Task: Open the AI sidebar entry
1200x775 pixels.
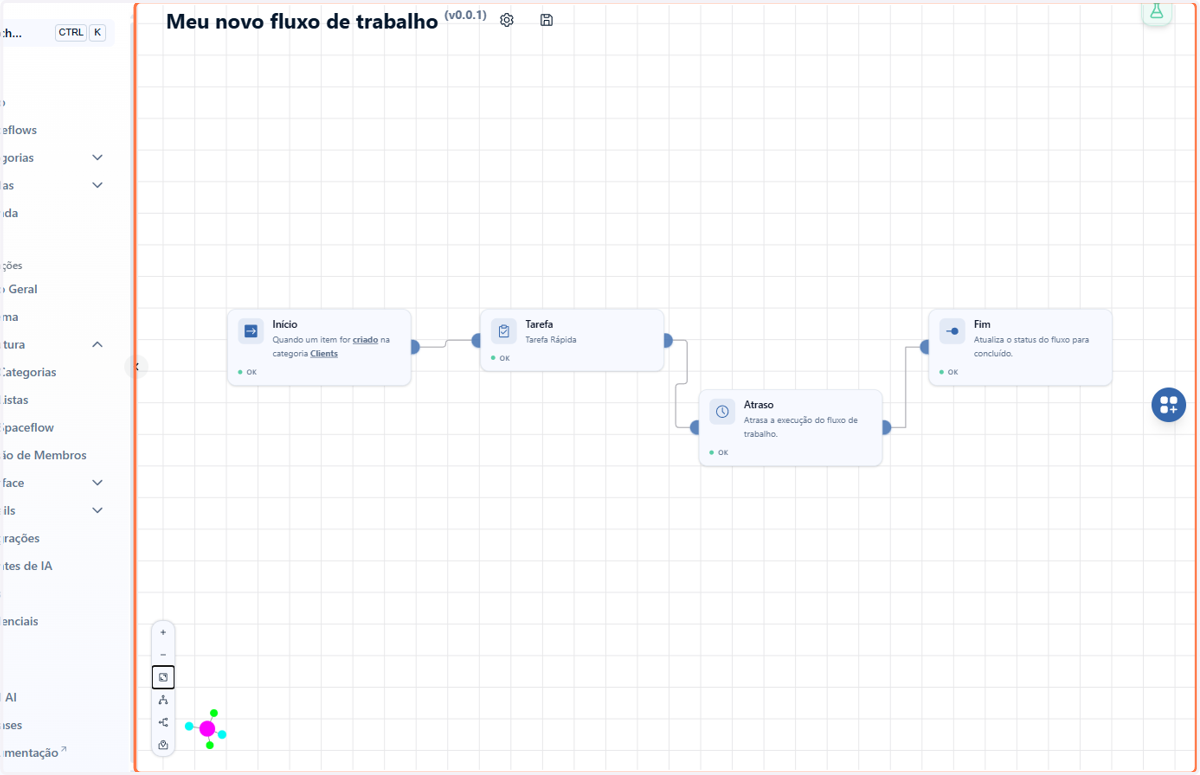Action: click(10, 697)
